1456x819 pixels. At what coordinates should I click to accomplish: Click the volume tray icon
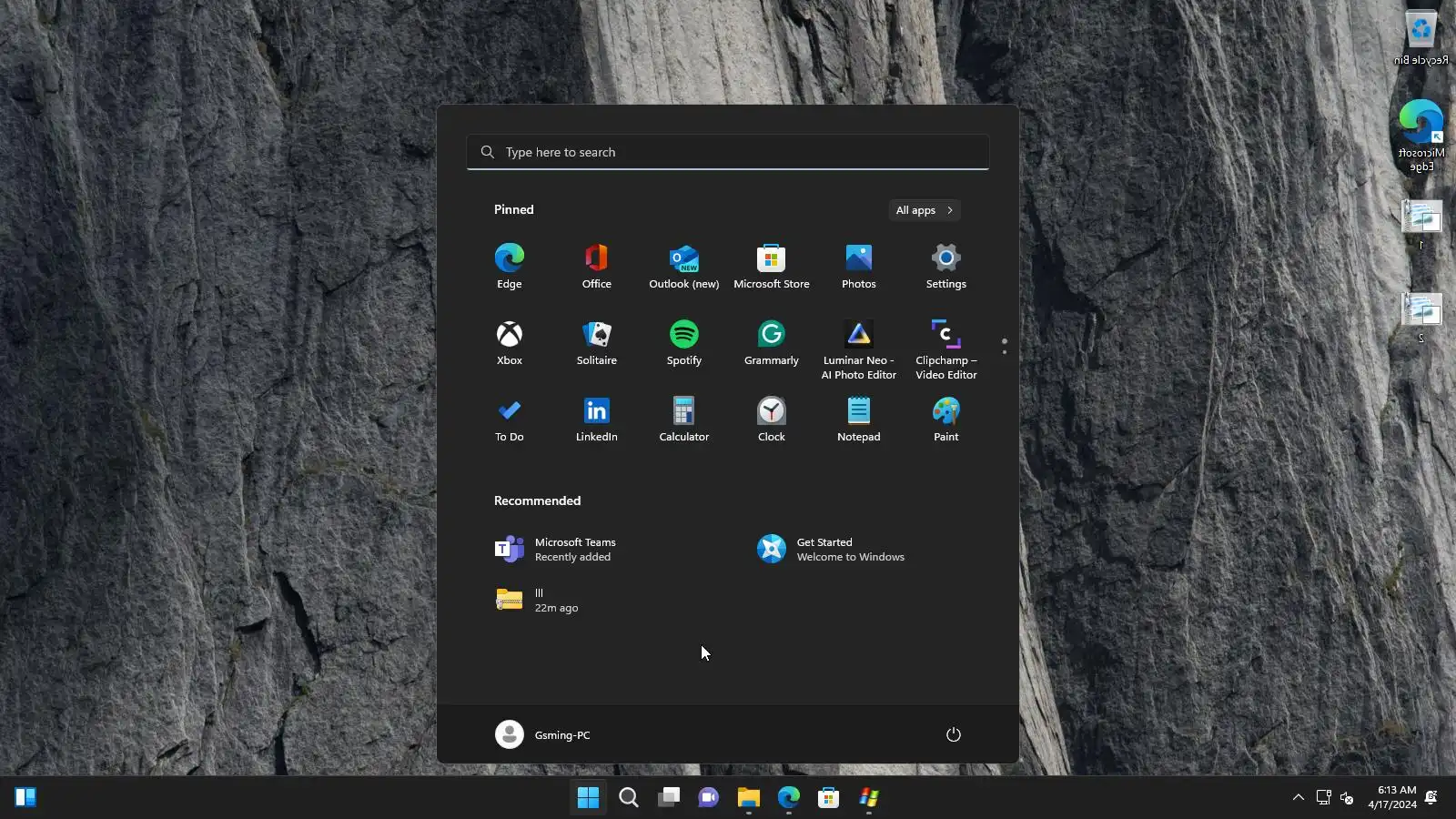tap(1348, 798)
